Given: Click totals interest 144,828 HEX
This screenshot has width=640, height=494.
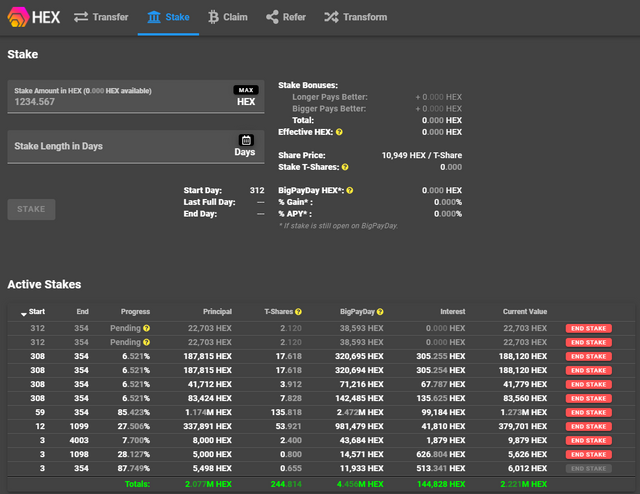Looking at the screenshot, I should [x=441, y=484].
